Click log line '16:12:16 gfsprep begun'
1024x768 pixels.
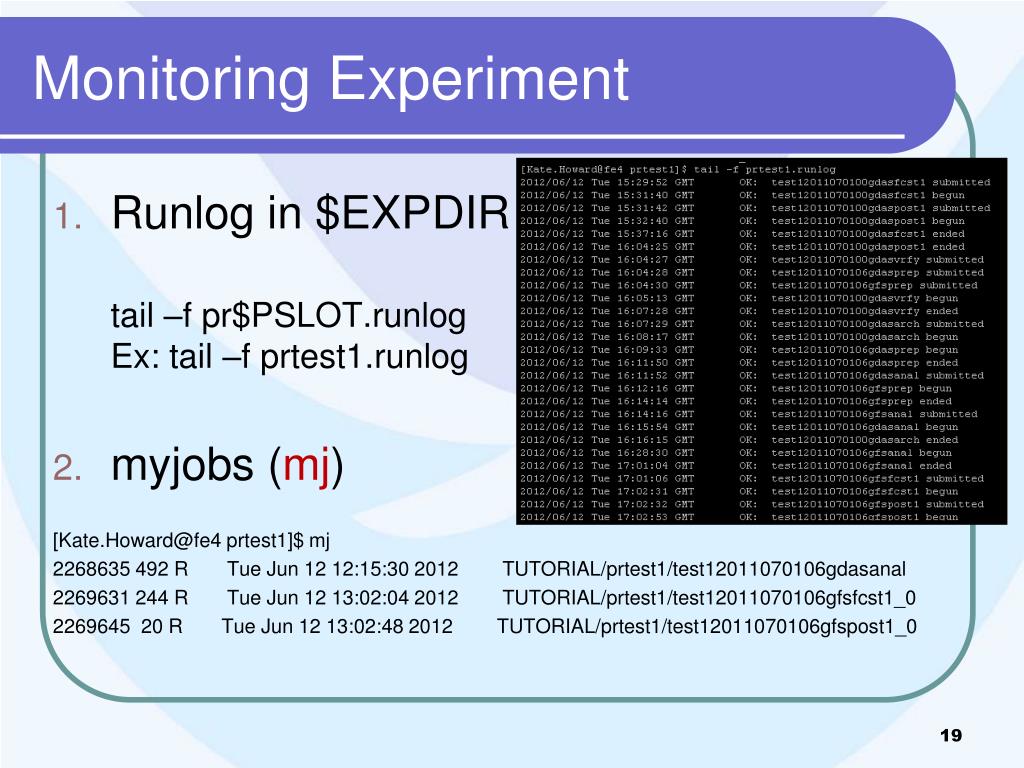(735, 388)
